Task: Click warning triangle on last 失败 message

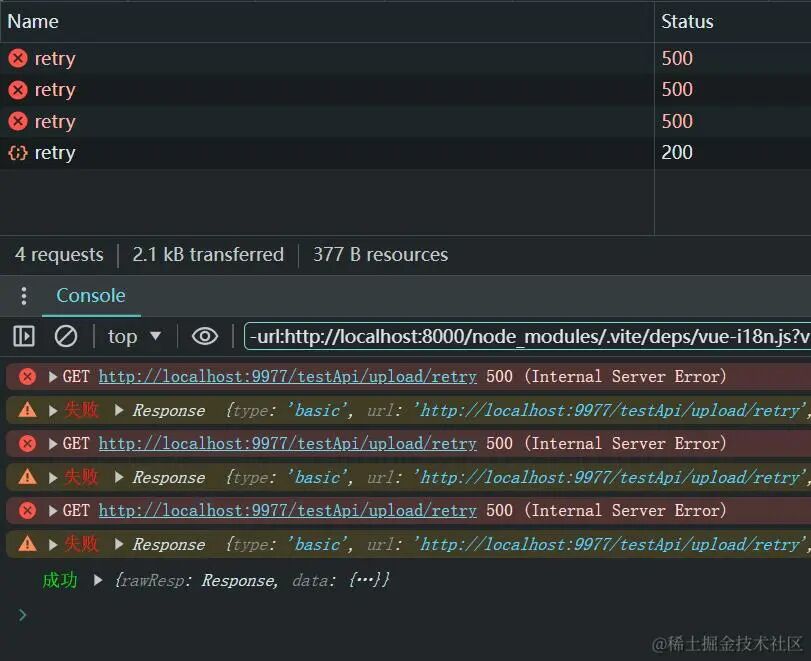Action: click(27, 544)
